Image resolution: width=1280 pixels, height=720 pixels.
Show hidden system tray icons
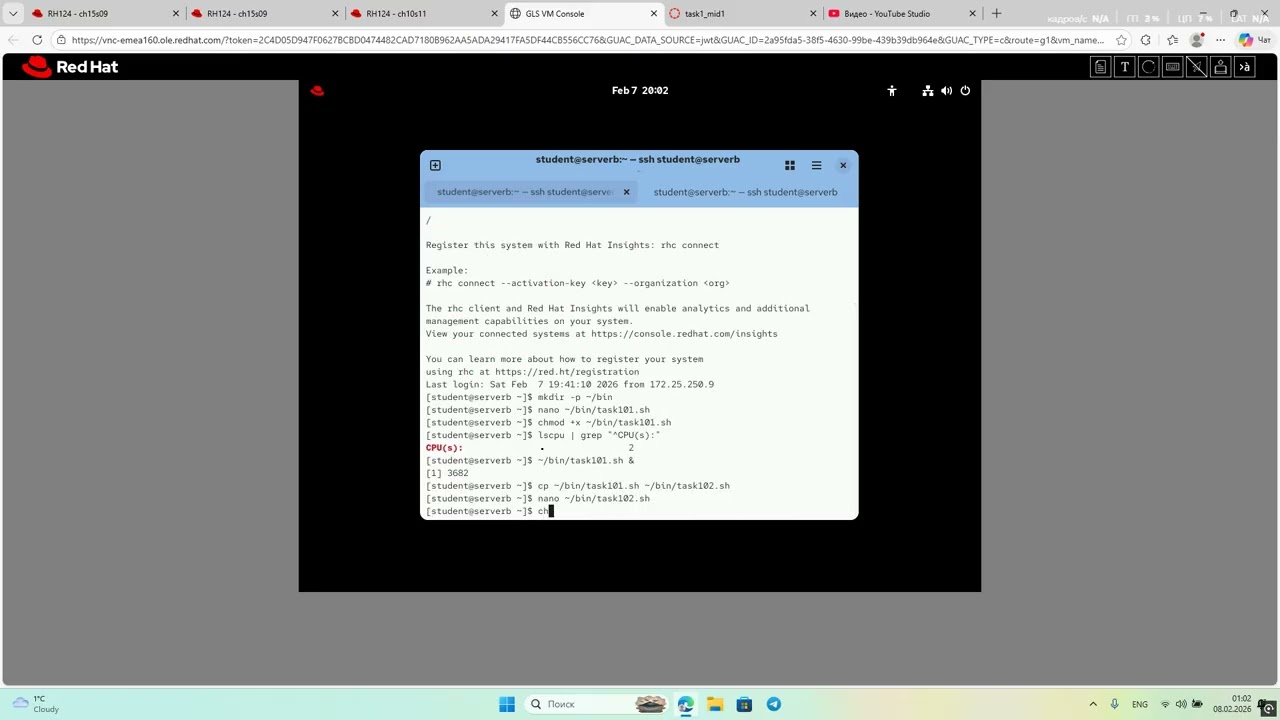coord(1093,704)
